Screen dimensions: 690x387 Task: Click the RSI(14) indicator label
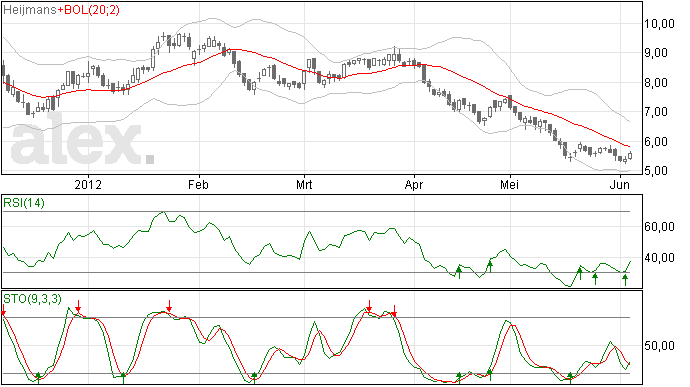(x=24, y=203)
